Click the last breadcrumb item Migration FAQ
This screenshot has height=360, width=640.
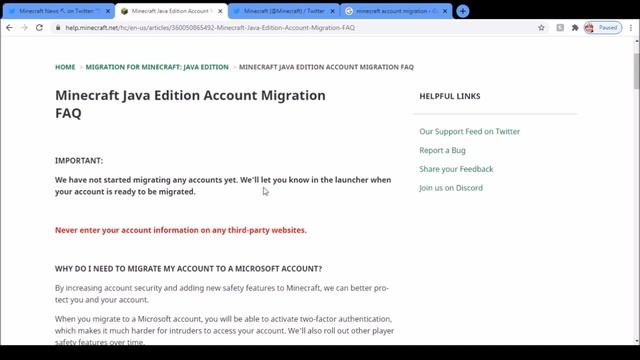pyautogui.click(x=326, y=67)
